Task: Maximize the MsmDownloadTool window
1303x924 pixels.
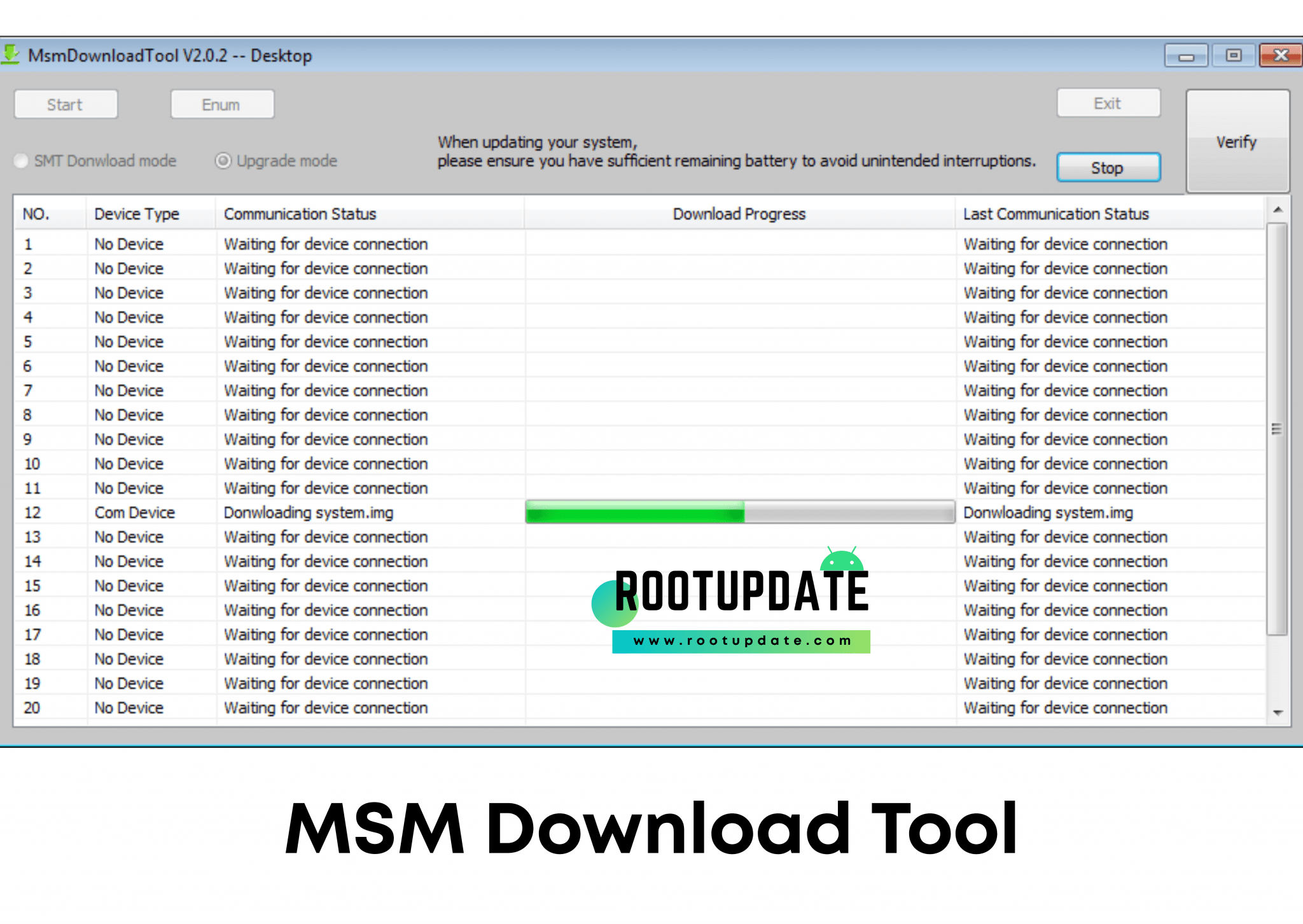Action: (x=1234, y=56)
